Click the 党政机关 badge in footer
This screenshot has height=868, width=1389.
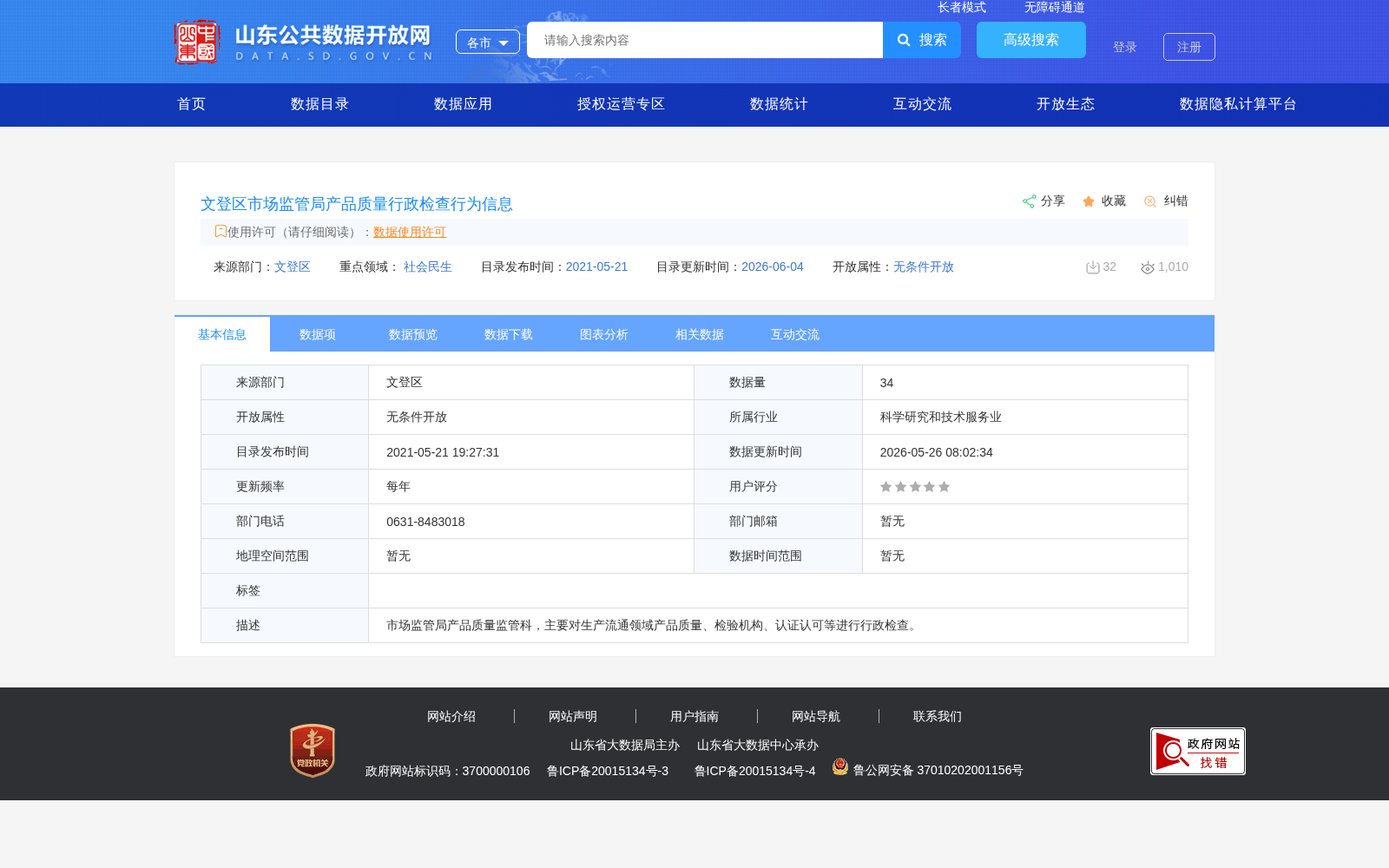(313, 750)
